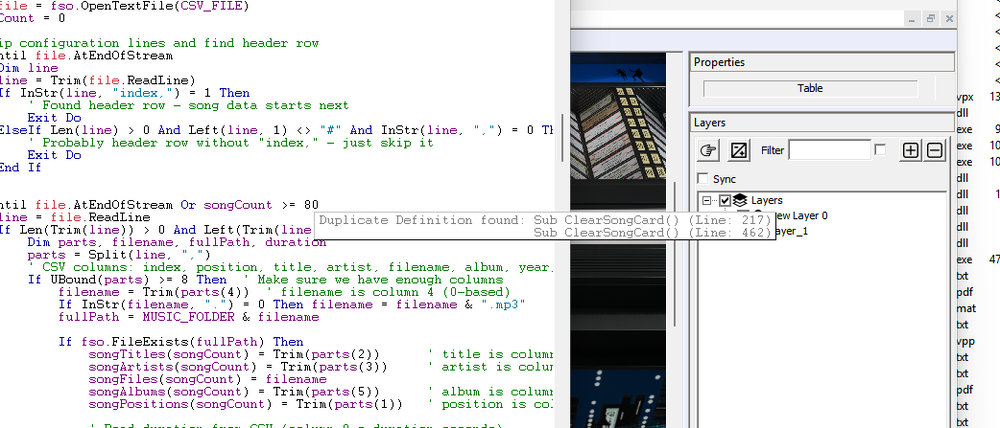1000x428 pixels.
Task: Click the 'parts = Split(line, ",")' line
Action: [119, 255]
